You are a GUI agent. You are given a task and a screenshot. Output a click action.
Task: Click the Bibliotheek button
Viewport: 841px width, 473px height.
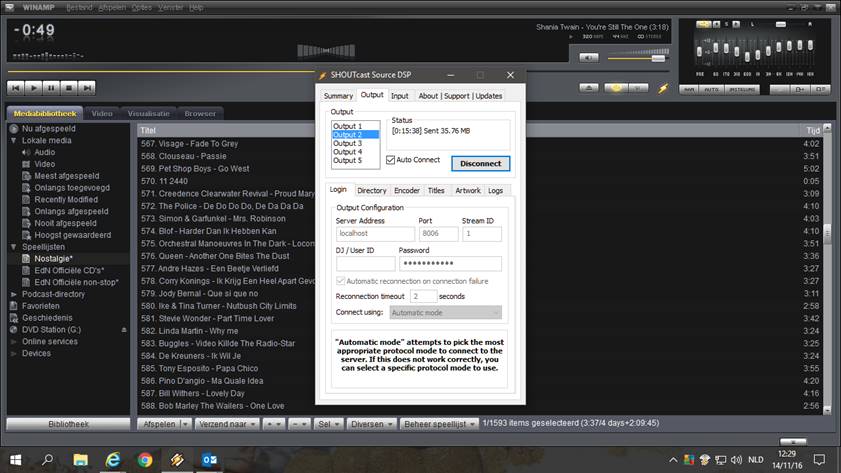[x=67, y=424]
